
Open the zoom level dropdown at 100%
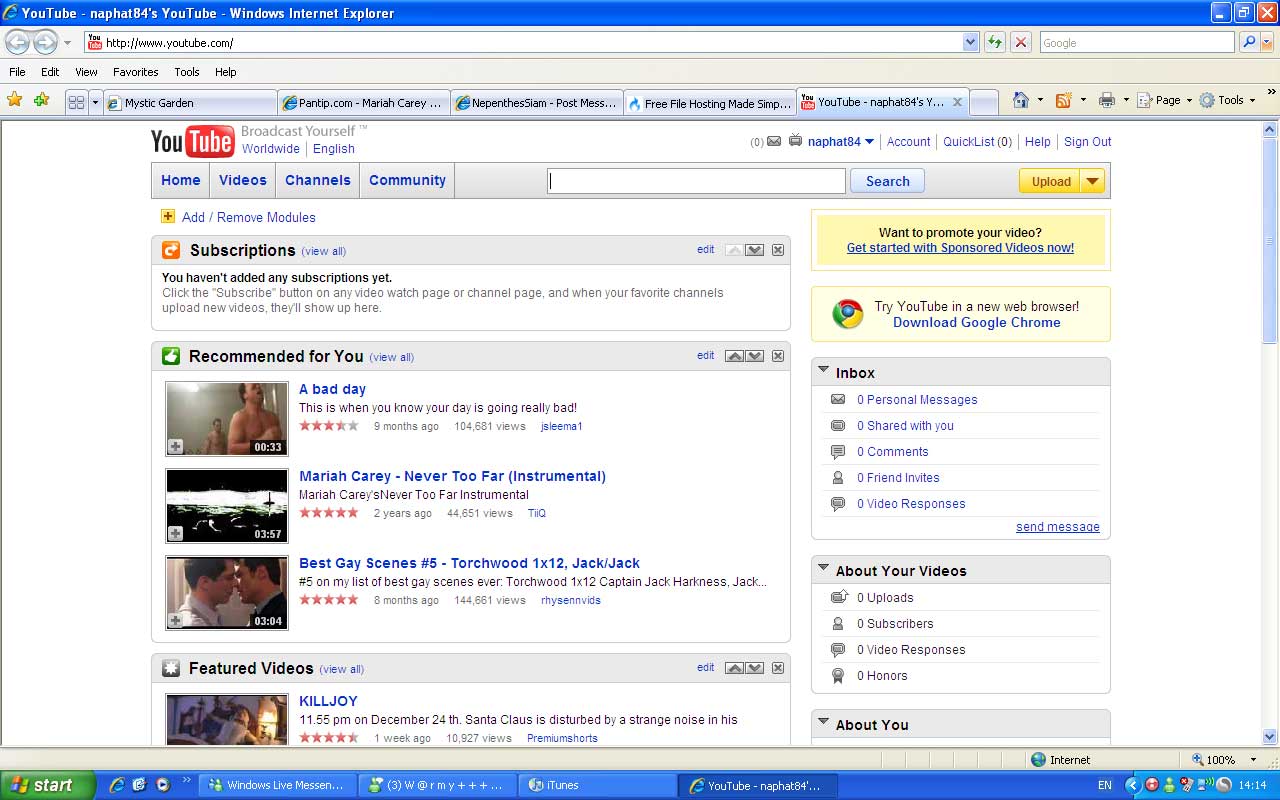1254,760
